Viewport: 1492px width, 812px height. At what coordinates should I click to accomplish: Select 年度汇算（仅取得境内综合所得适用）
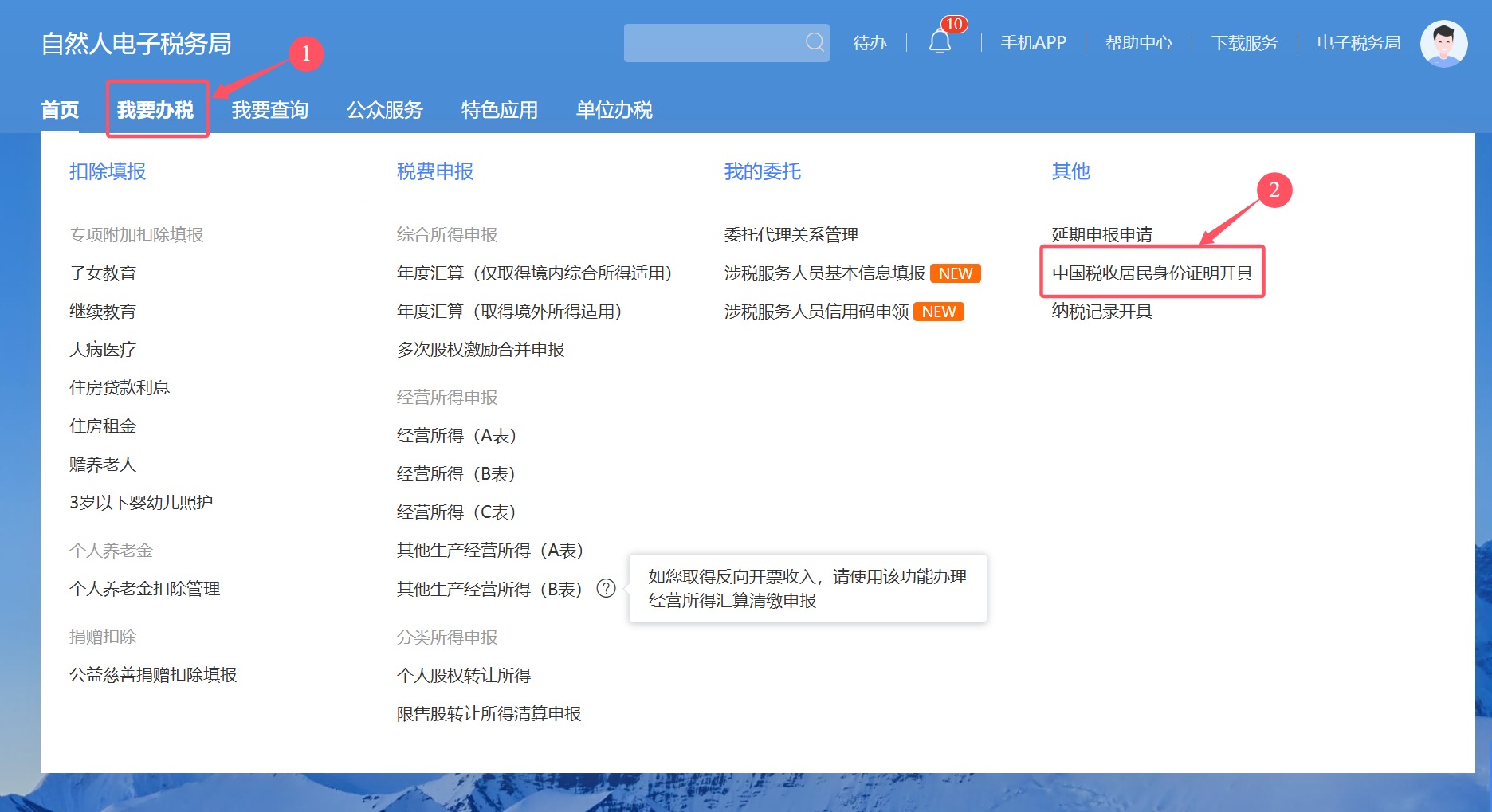(534, 273)
